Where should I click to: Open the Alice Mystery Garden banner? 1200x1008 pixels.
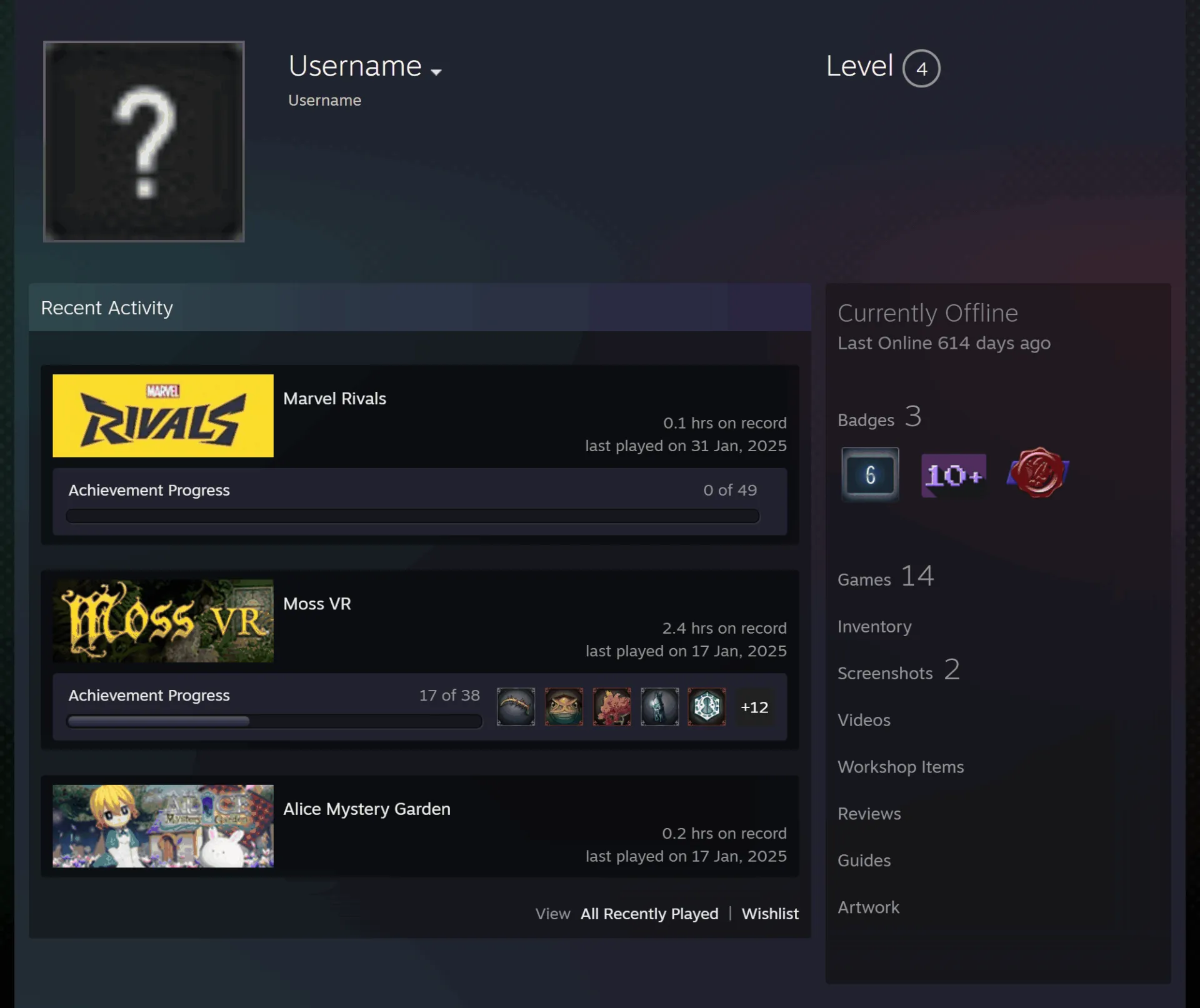click(163, 826)
